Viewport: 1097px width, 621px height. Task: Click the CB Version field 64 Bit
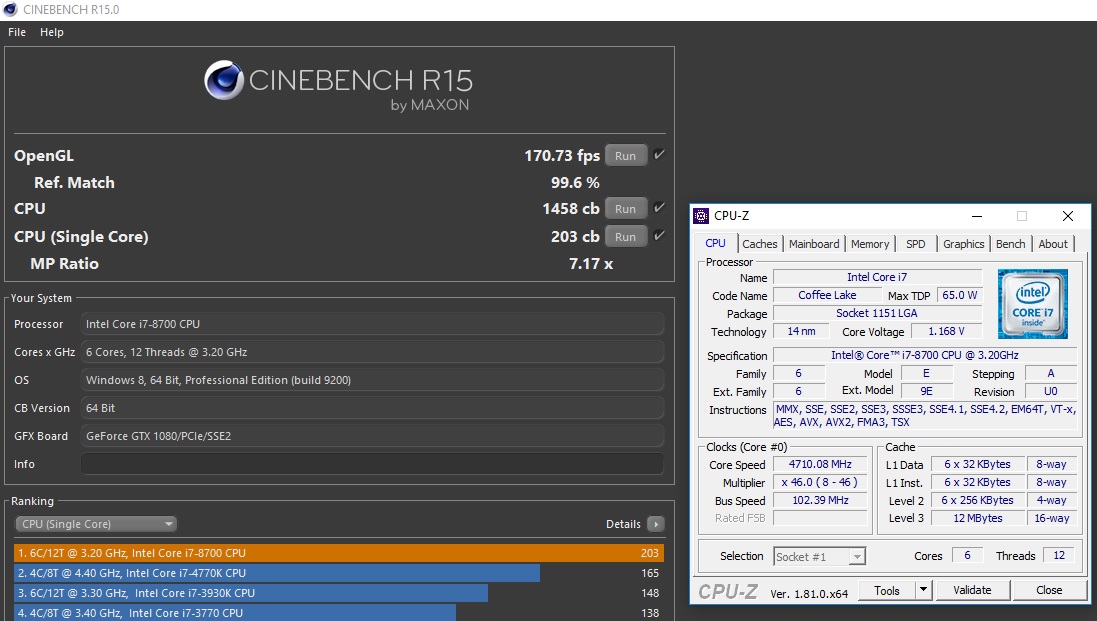point(372,408)
